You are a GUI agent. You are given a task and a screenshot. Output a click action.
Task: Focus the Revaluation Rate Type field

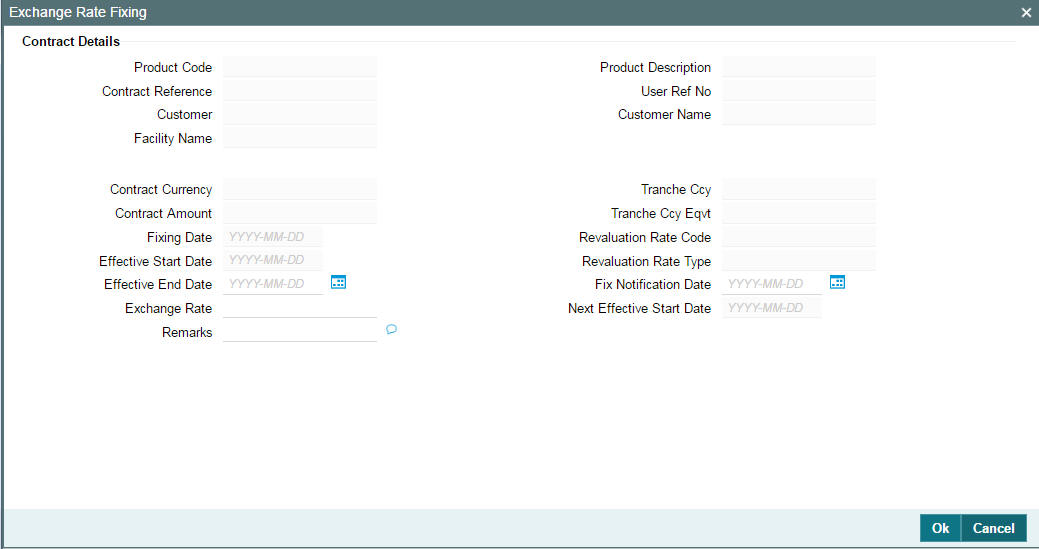(799, 260)
